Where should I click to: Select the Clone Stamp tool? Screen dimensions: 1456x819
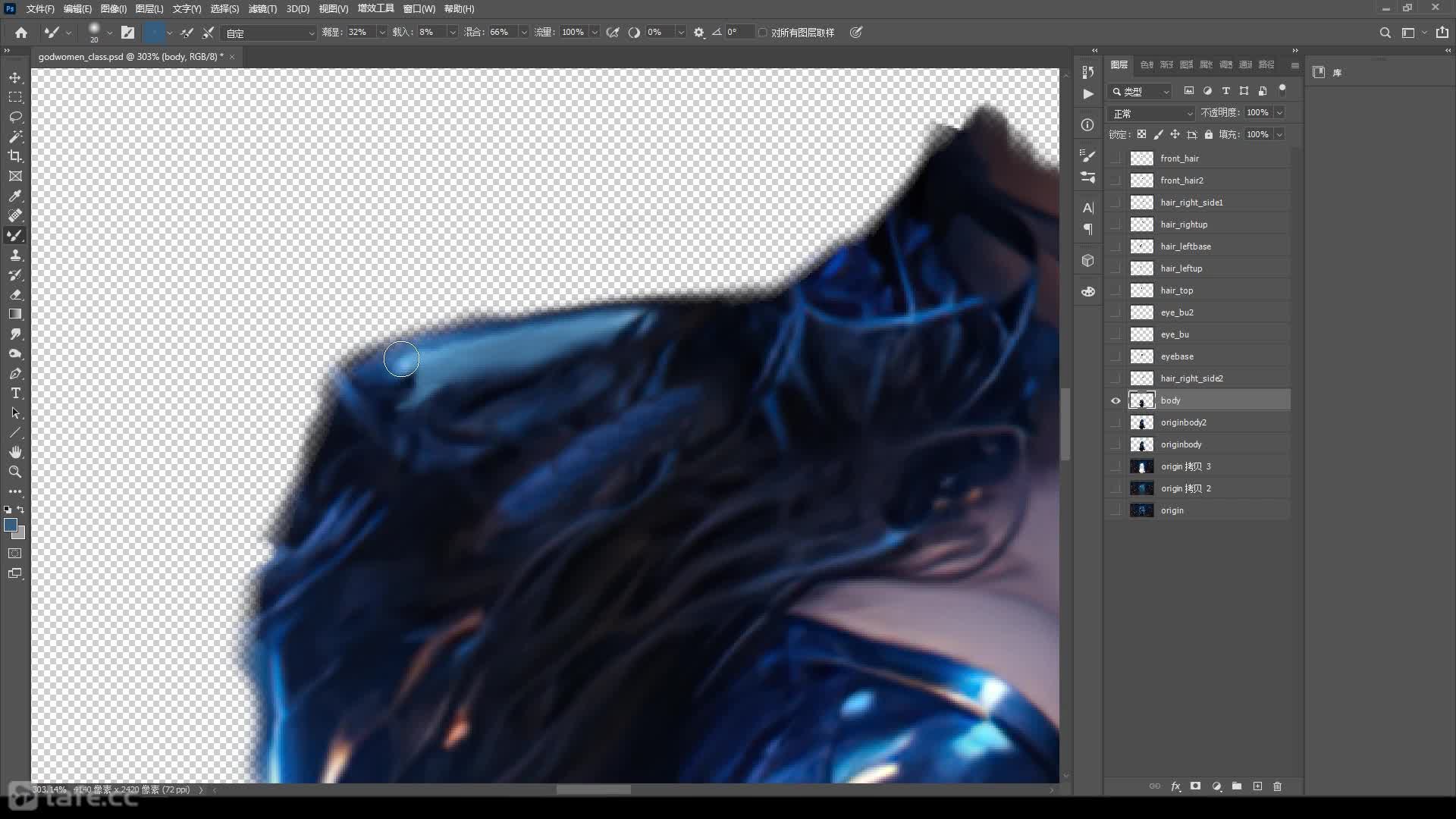tap(15, 256)
